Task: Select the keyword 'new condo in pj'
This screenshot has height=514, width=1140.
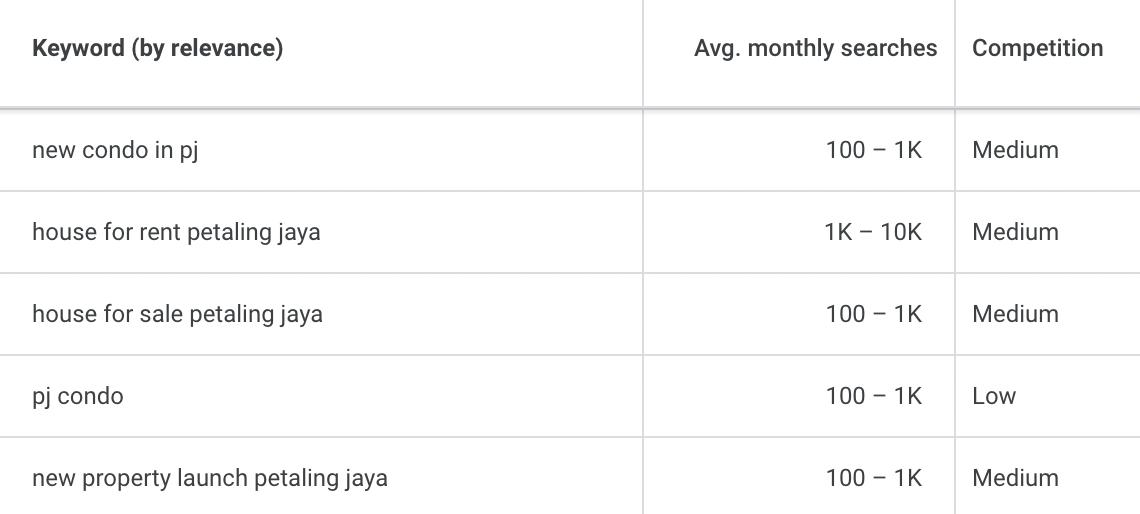Action: 115,150
